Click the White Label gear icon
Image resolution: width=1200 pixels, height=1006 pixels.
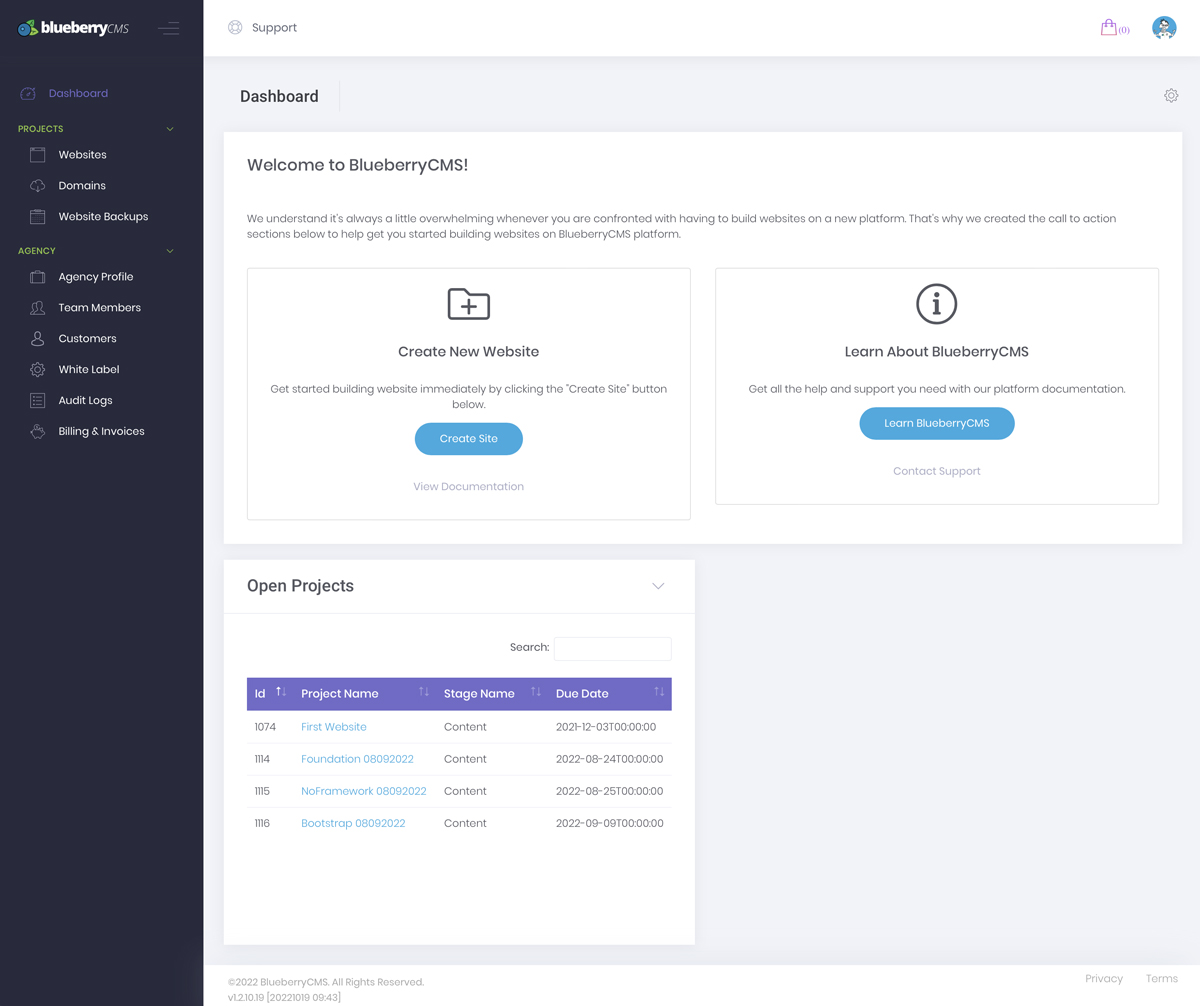pyautogui.click(x=37, y=370)
